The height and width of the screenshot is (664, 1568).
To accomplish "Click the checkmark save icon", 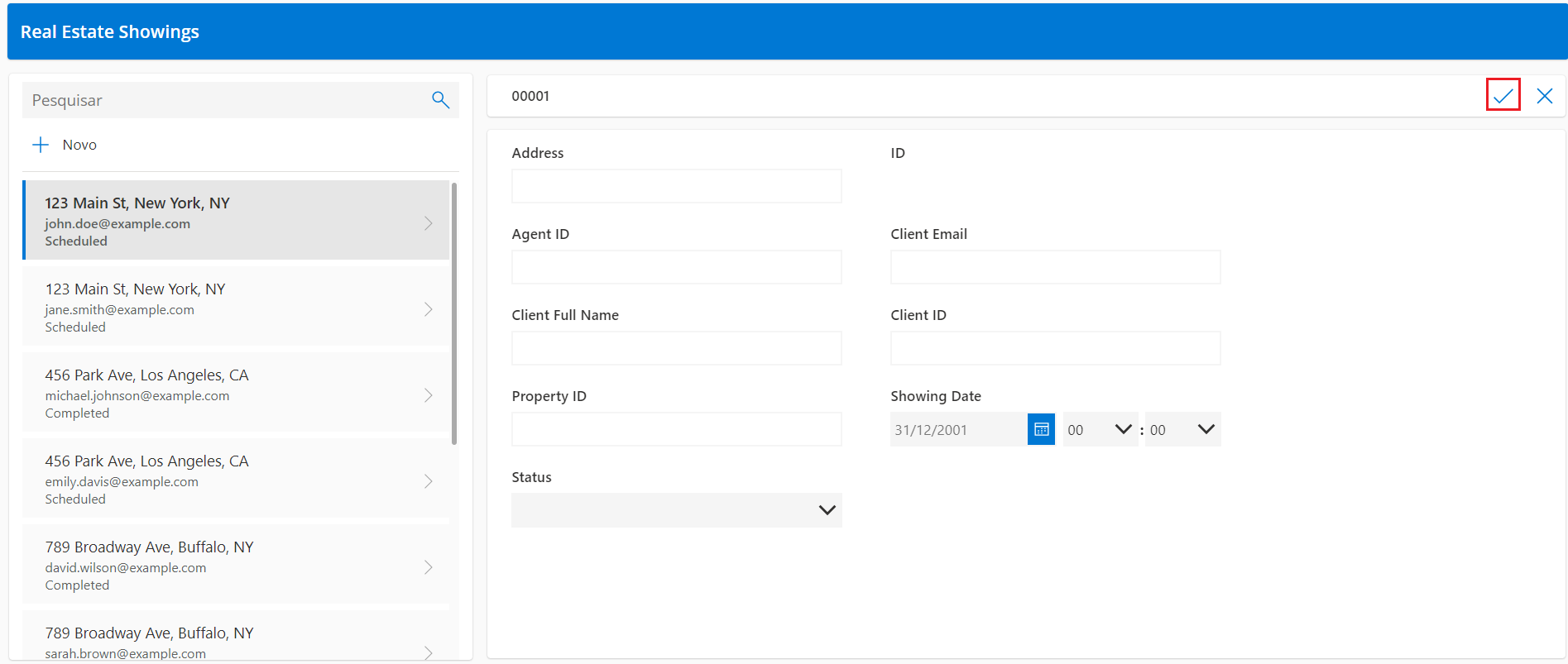I will click(x=1503, y=95).
